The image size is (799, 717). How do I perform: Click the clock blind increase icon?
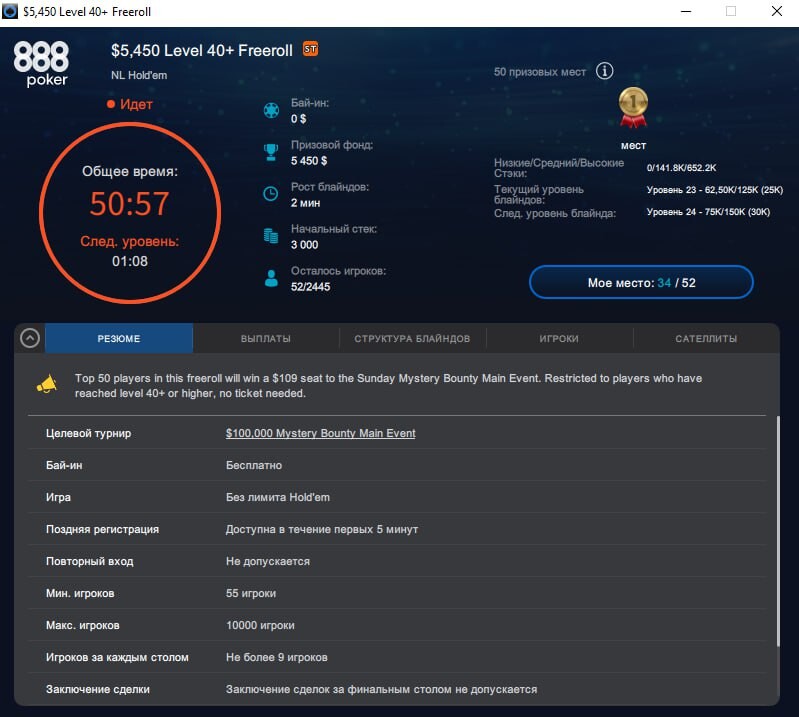tap(270, 194)
